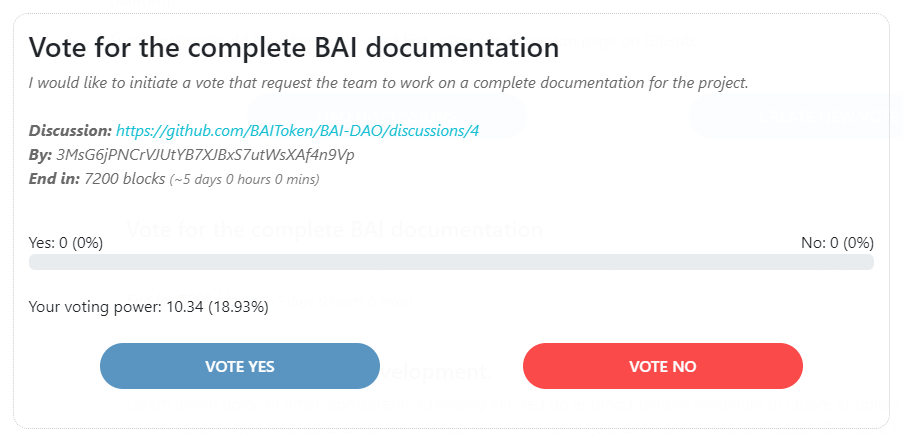Click the "By:" label

point(41,155)
